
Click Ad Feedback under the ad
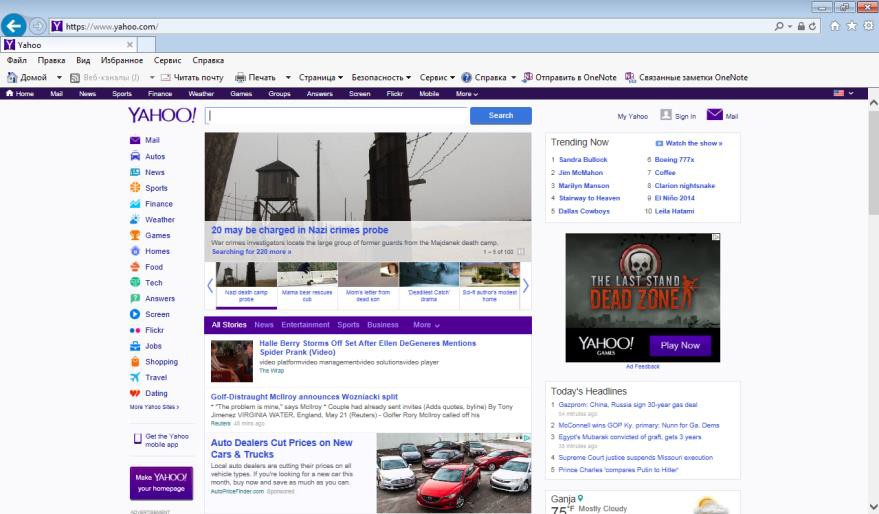pyautogui.click(x=642, y=367)
